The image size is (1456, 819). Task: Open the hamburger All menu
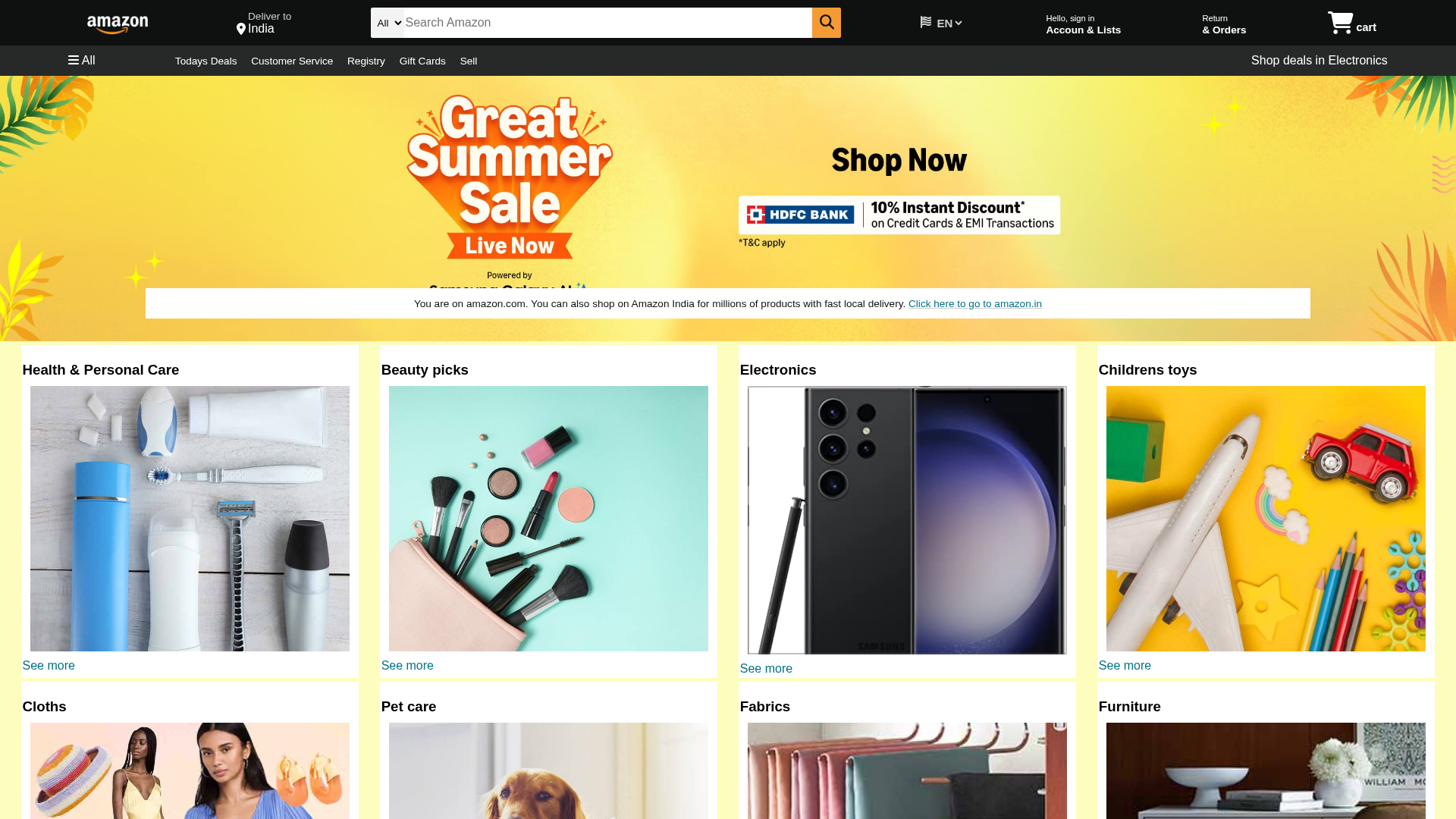pyautogui.click(x=81, y=60)
